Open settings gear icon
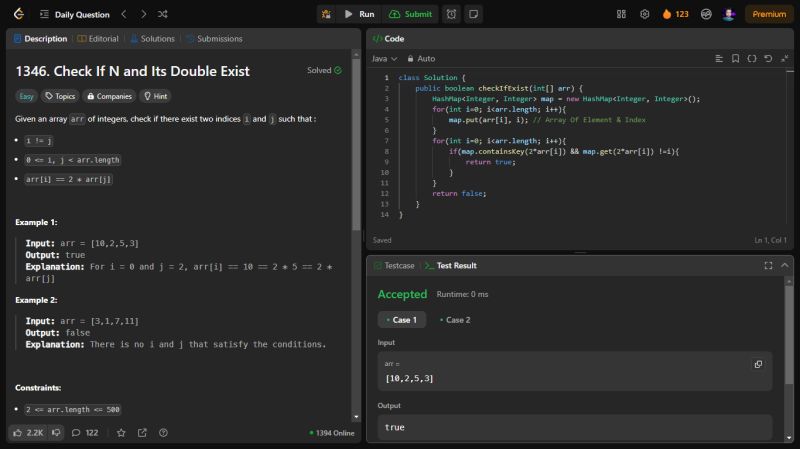 pyautogui.click(x=644, y=14)
